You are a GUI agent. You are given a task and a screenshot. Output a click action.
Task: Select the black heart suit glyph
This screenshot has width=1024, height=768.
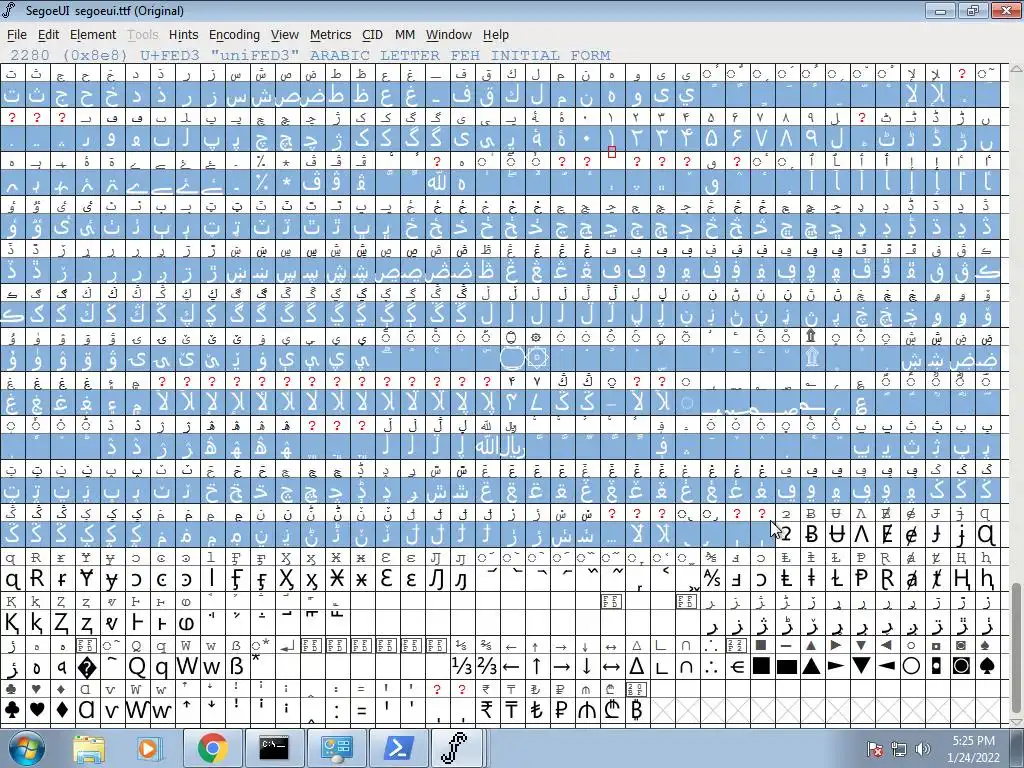coord(37,709)
